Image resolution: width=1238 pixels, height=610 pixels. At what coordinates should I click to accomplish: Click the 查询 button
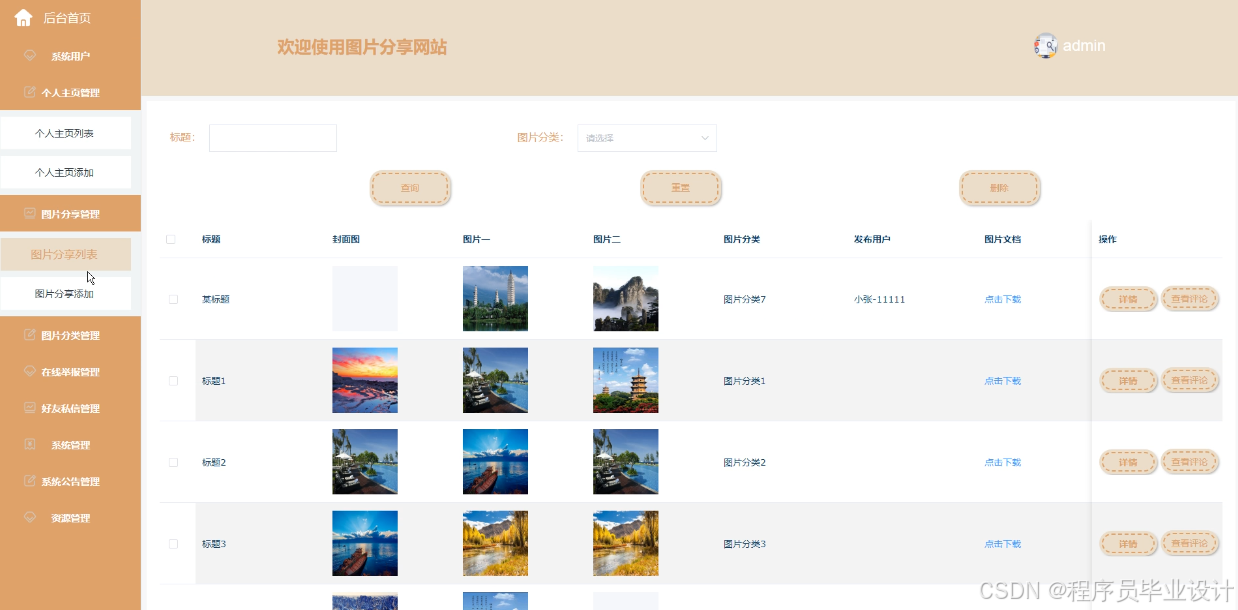pos(410,188)
